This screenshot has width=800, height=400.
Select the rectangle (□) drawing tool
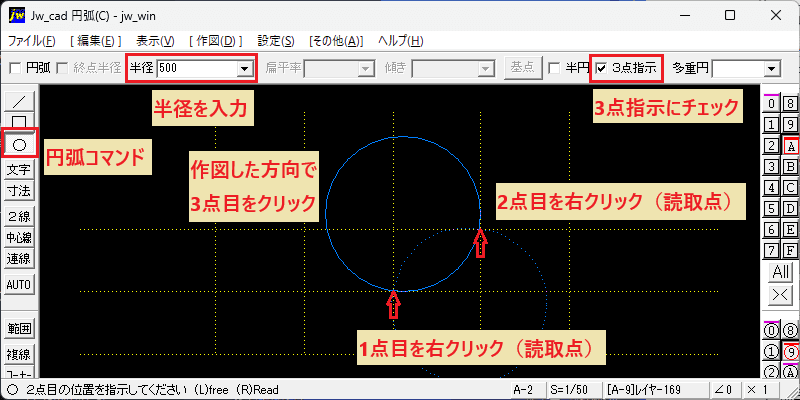(x=19, y=121)
